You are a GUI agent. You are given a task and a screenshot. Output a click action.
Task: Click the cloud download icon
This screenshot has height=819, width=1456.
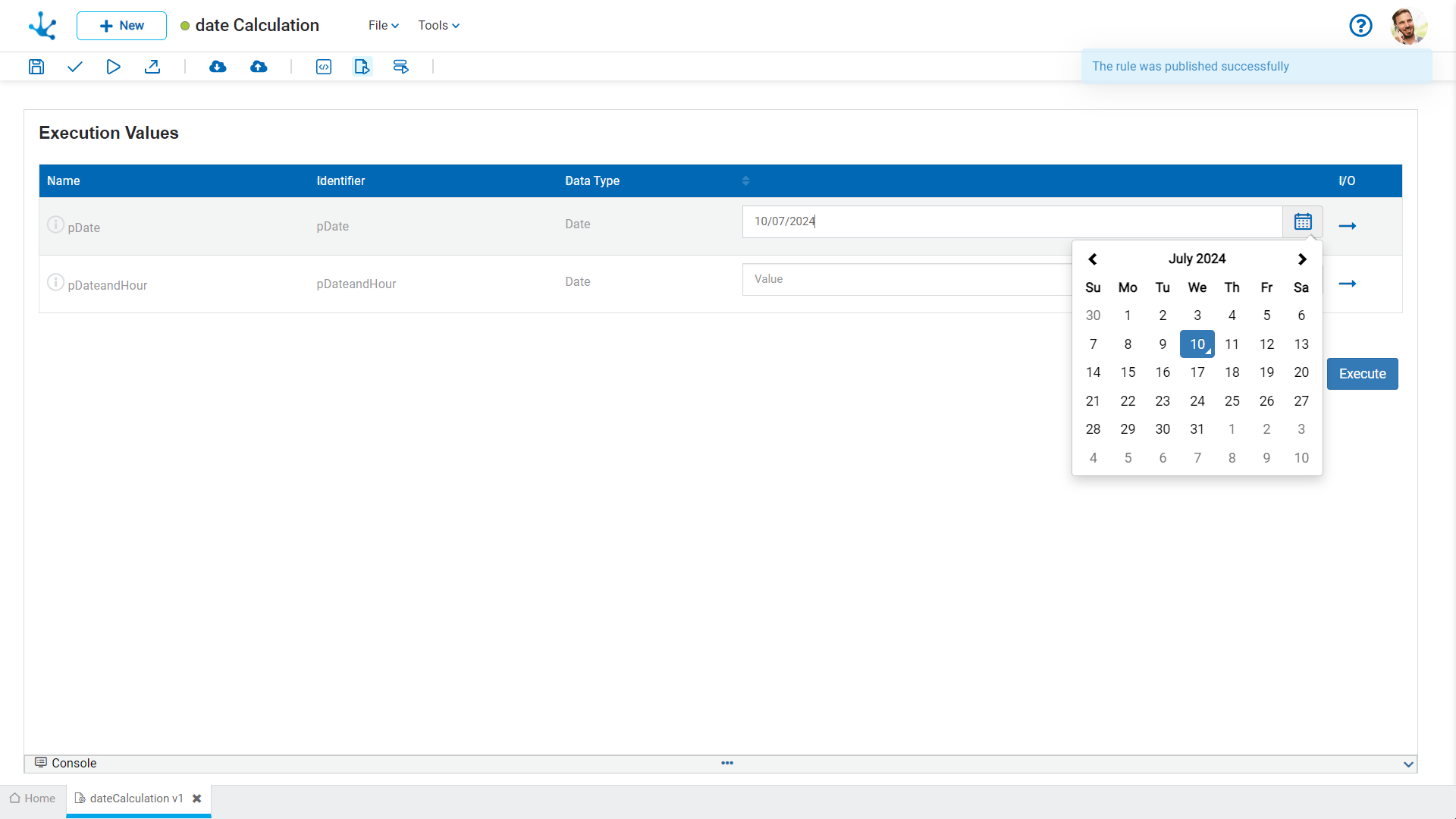[x=218, y=67]
